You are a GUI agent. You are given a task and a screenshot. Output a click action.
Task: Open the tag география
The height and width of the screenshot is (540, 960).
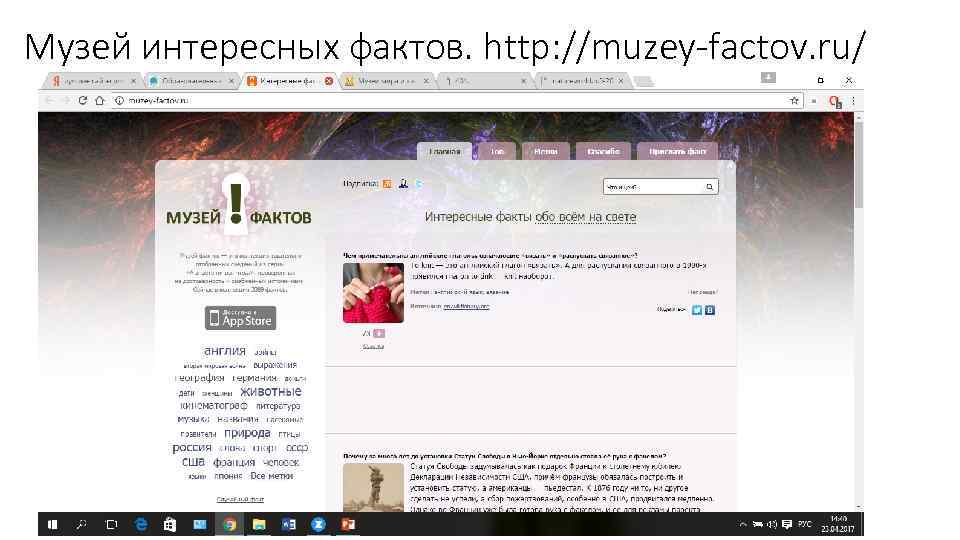tap(200, 378)
